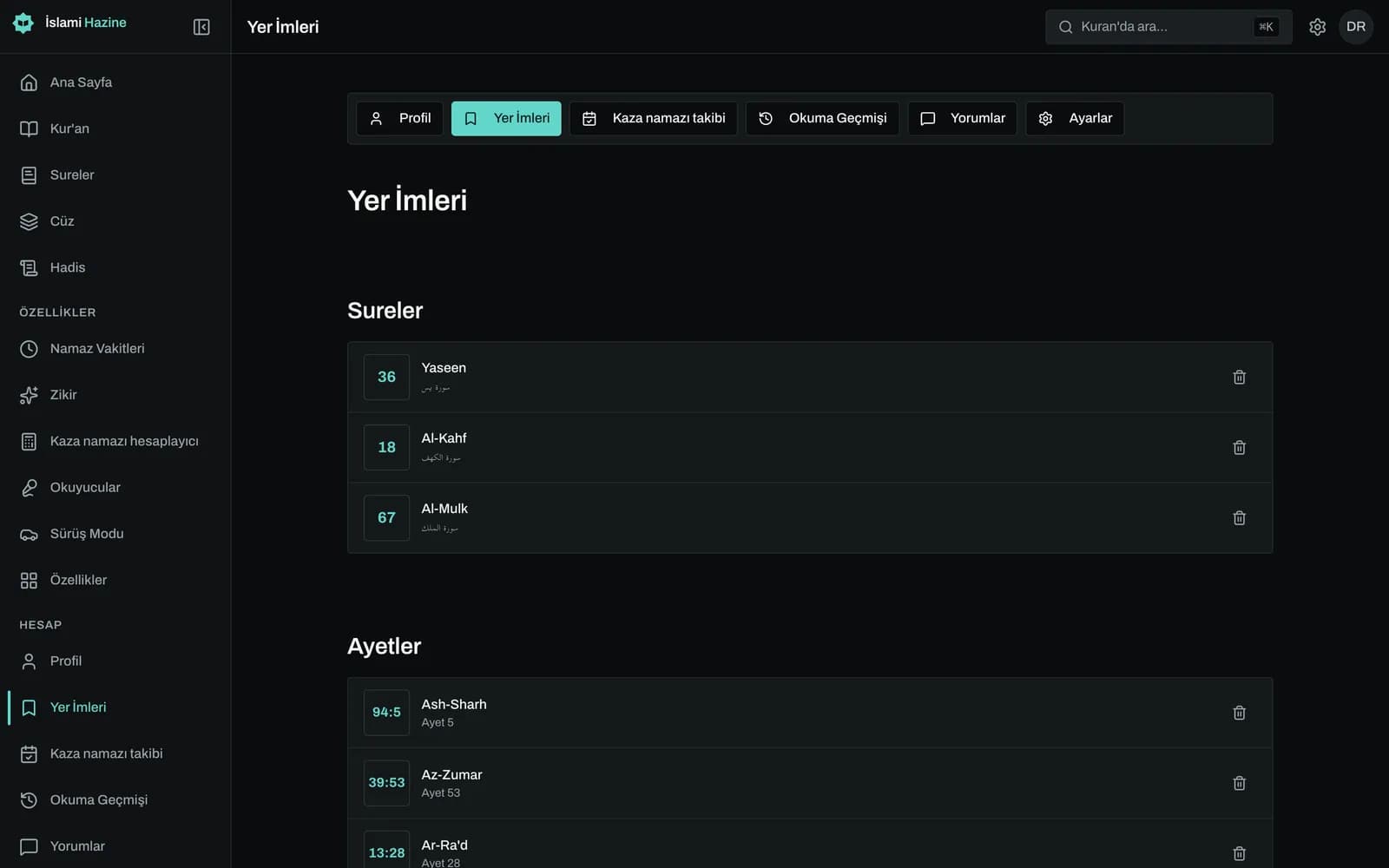The height and width of the screenshot is (868, 1389).
Task: Click the 36 surah number badge
Action: point(386,377)
